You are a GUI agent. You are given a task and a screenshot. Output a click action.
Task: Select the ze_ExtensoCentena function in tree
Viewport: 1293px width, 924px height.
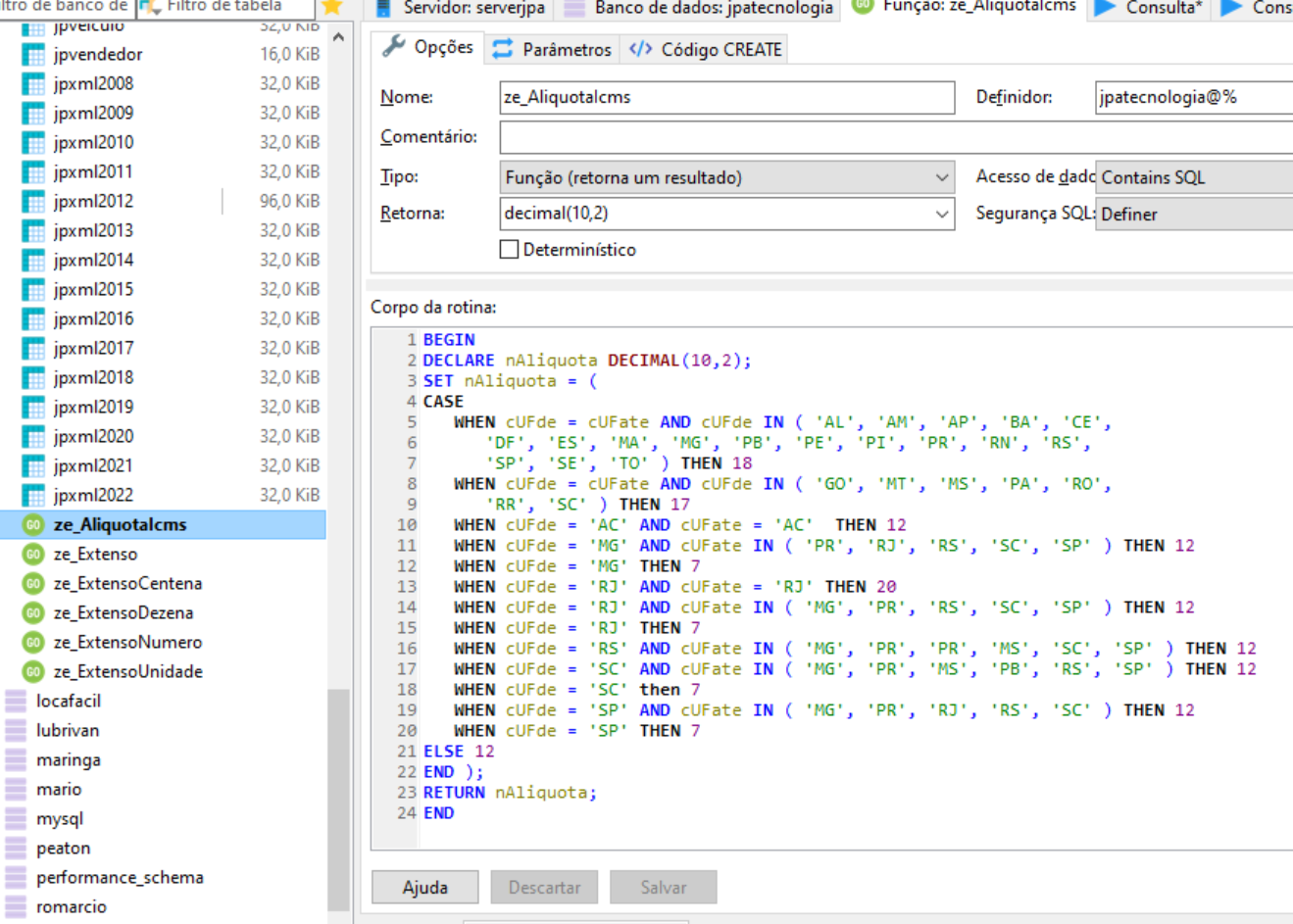click(x=127, y=584)
